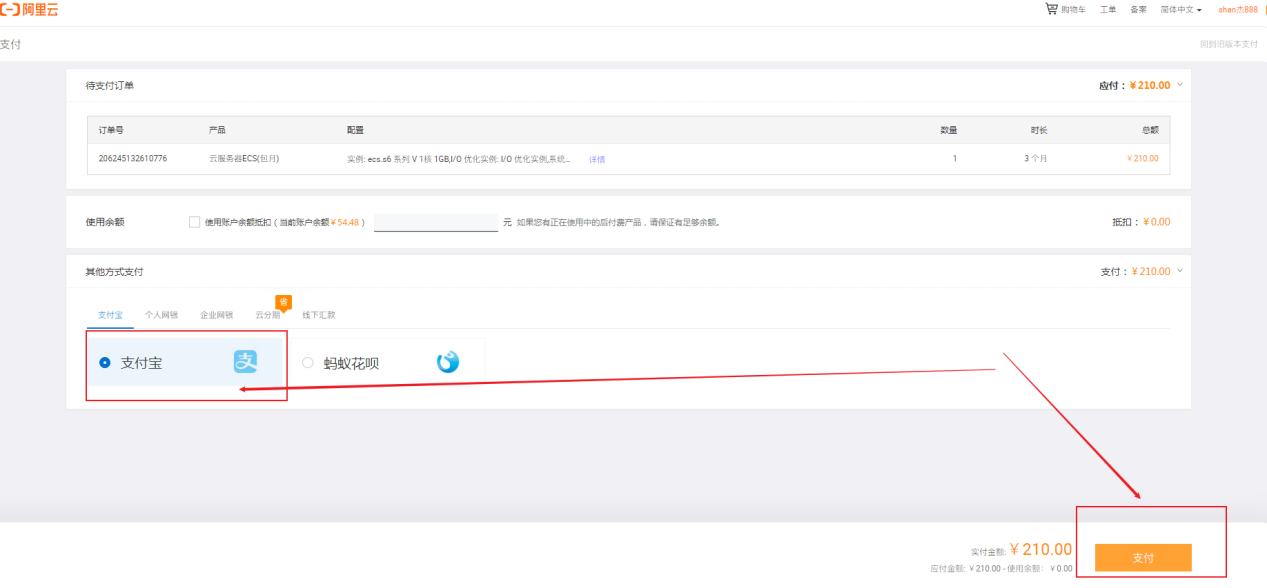Click 回到旧版本支付 link
The width and height of the screenshot is (1267, 588).
coord(1229,44)
